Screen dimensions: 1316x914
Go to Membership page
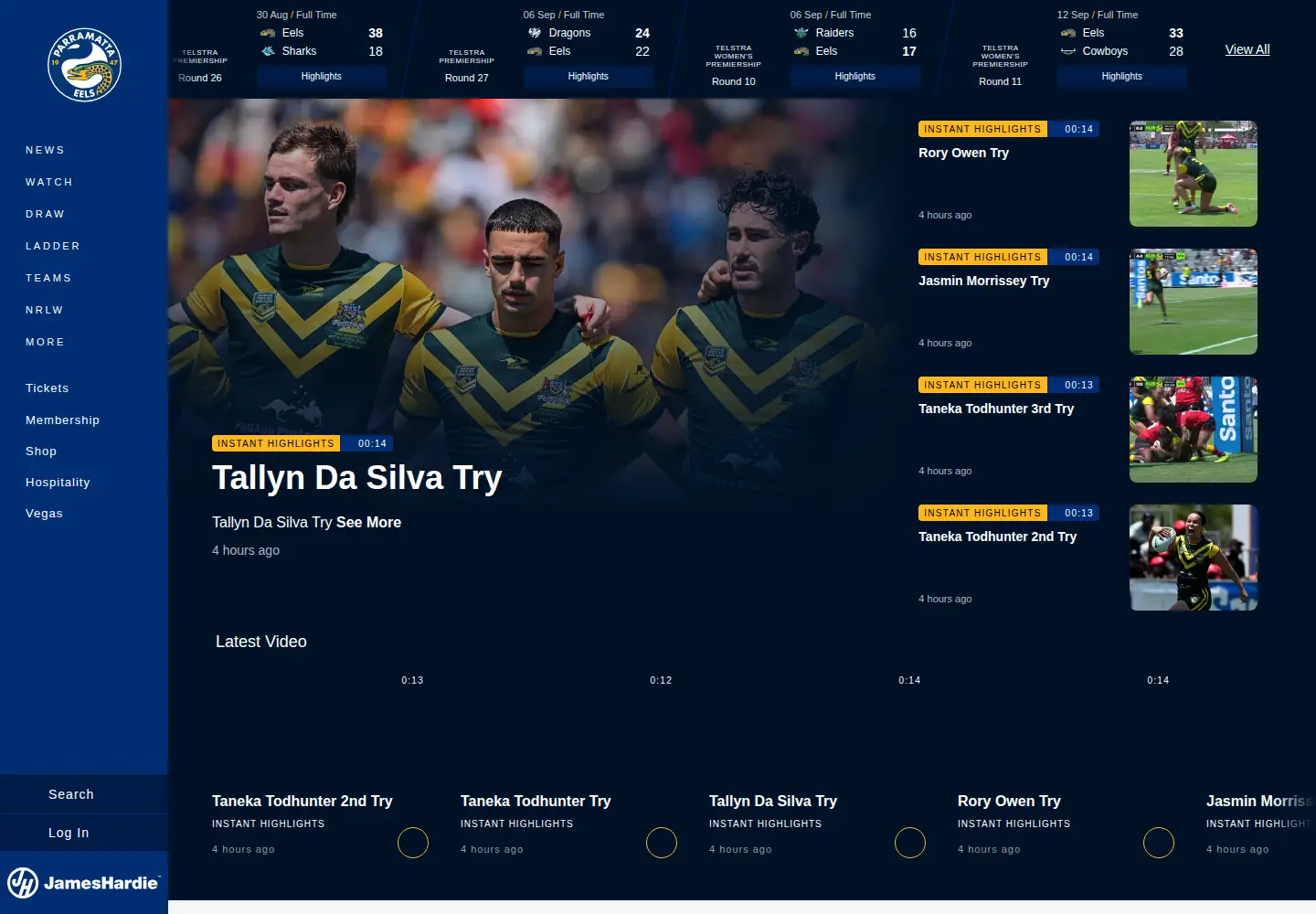point(62,420)
